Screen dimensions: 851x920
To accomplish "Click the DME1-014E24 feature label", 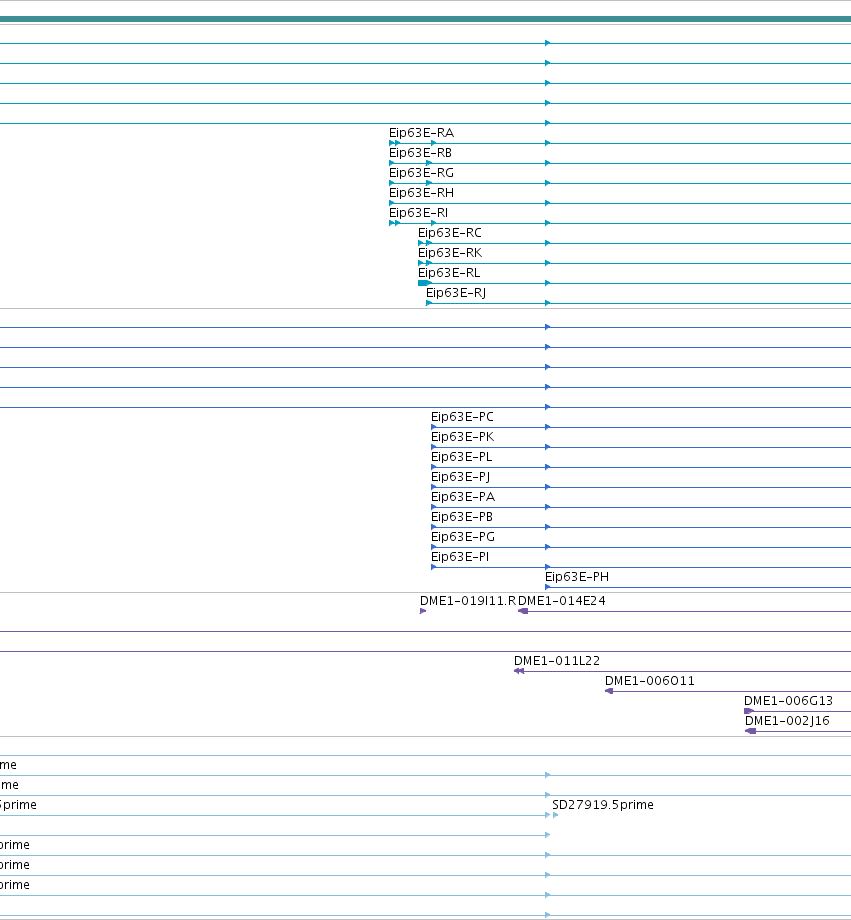I will 562,601.
